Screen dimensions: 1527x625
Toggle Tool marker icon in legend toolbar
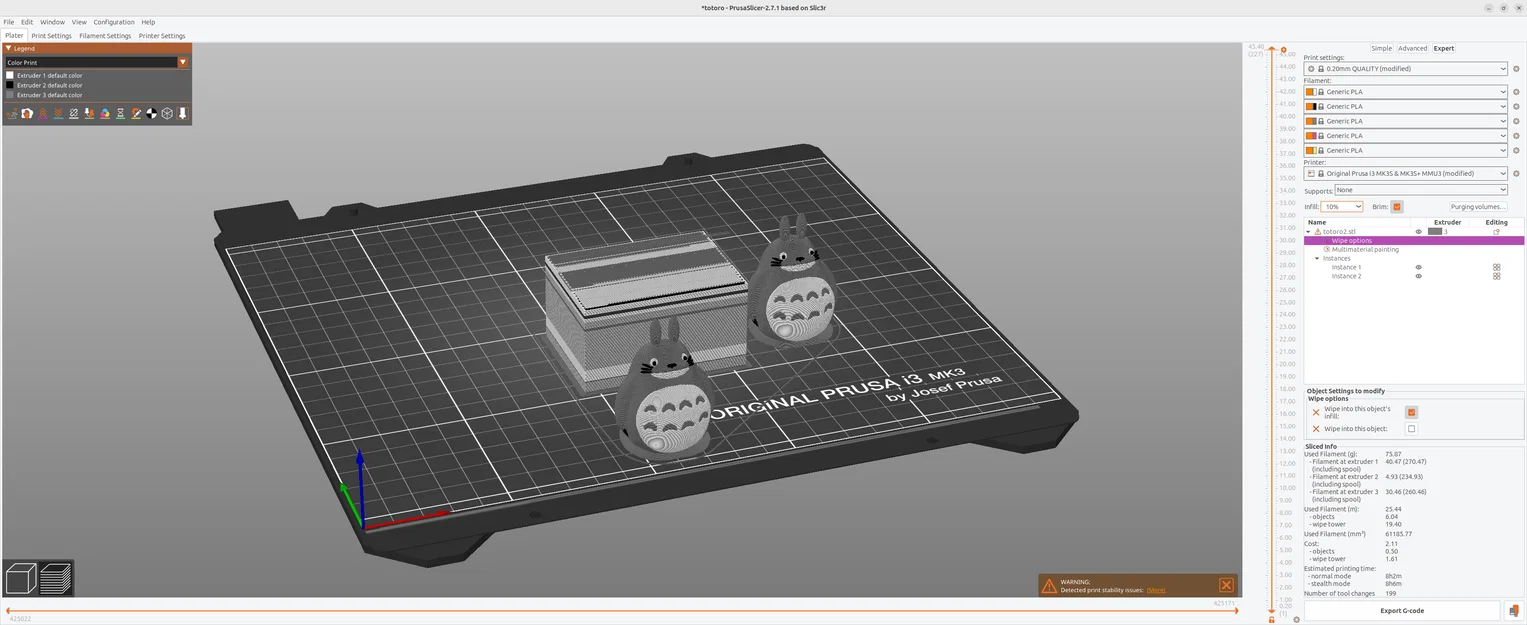click(x=182, y=114)
